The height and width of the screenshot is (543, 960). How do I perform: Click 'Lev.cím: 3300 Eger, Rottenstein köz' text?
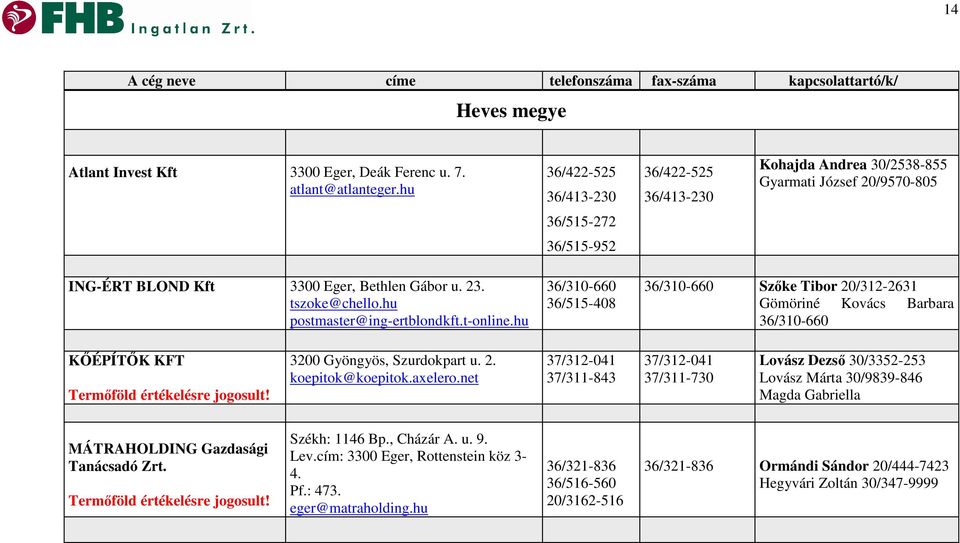coord(400,456)
